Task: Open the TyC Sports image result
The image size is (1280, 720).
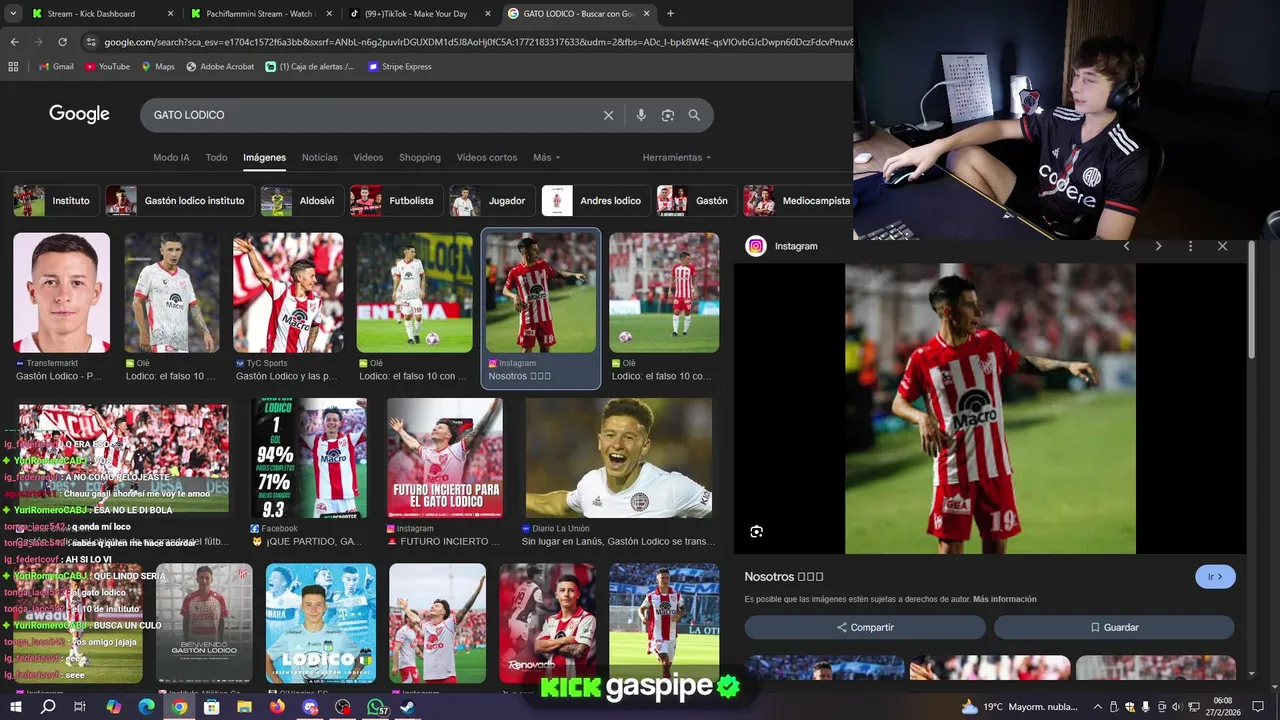Action: pyautogui.click(x=288, y=293)
